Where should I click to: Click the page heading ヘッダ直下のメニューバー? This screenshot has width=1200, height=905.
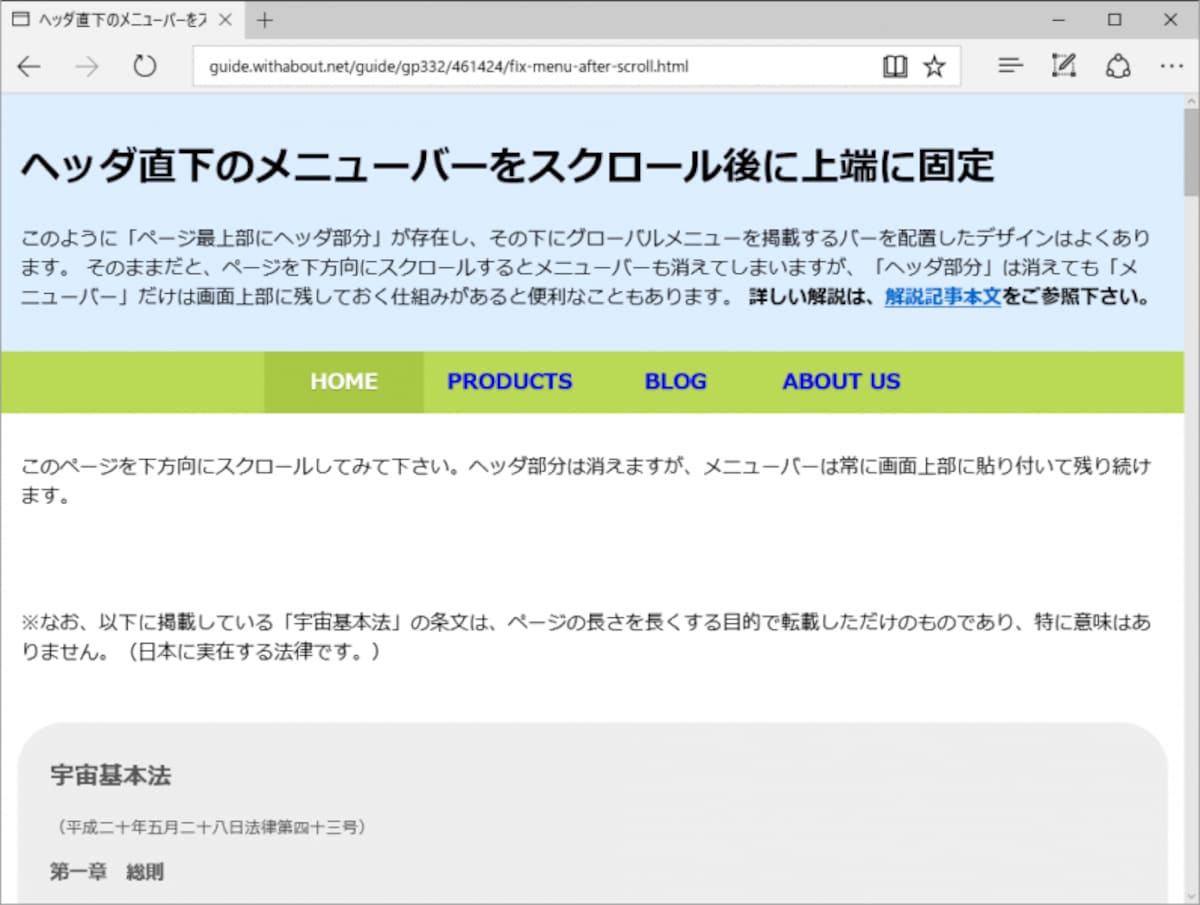pos(507,166)
